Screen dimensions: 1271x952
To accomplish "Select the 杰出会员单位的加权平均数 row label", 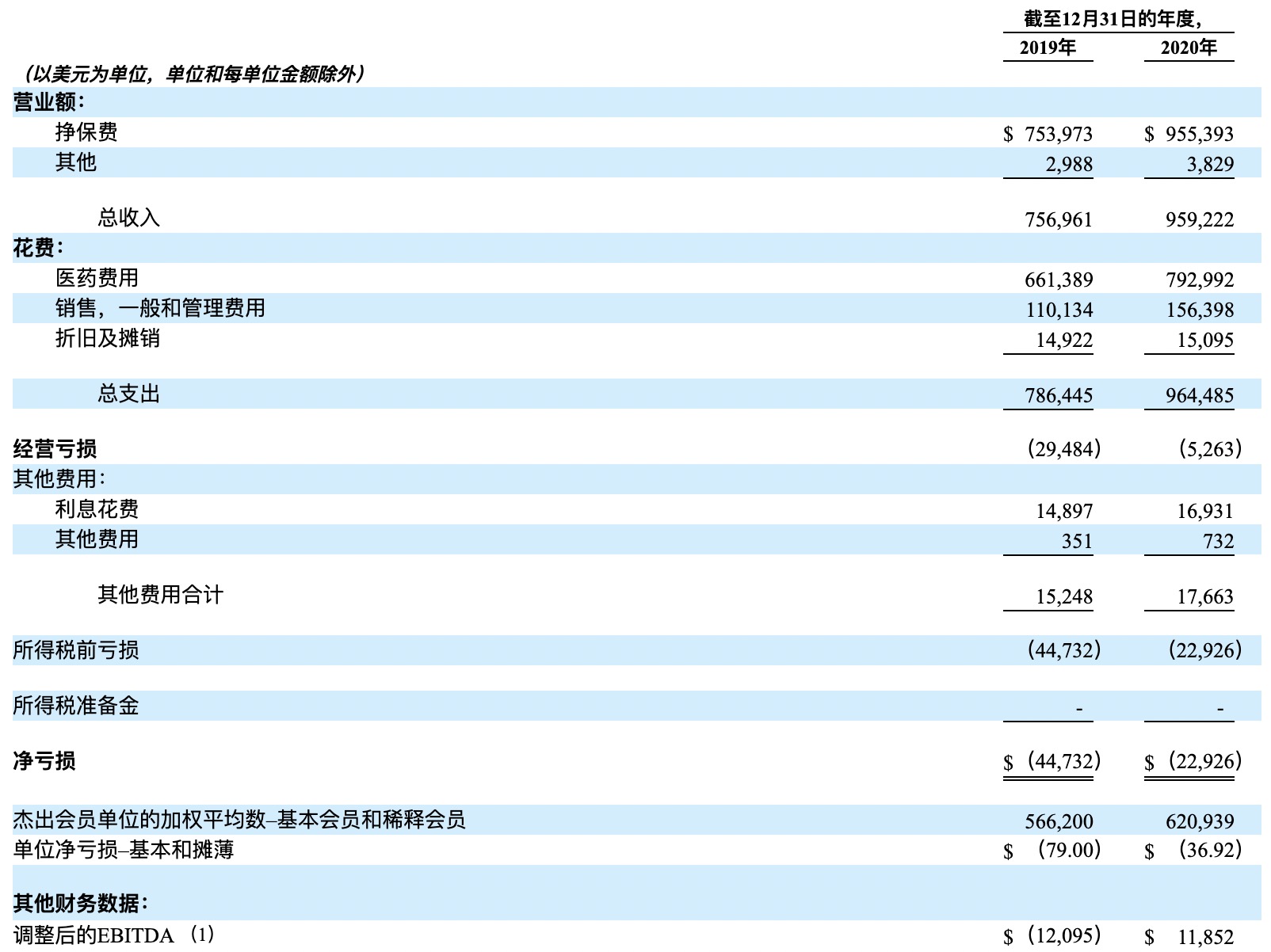I will (x=239, y=820).
